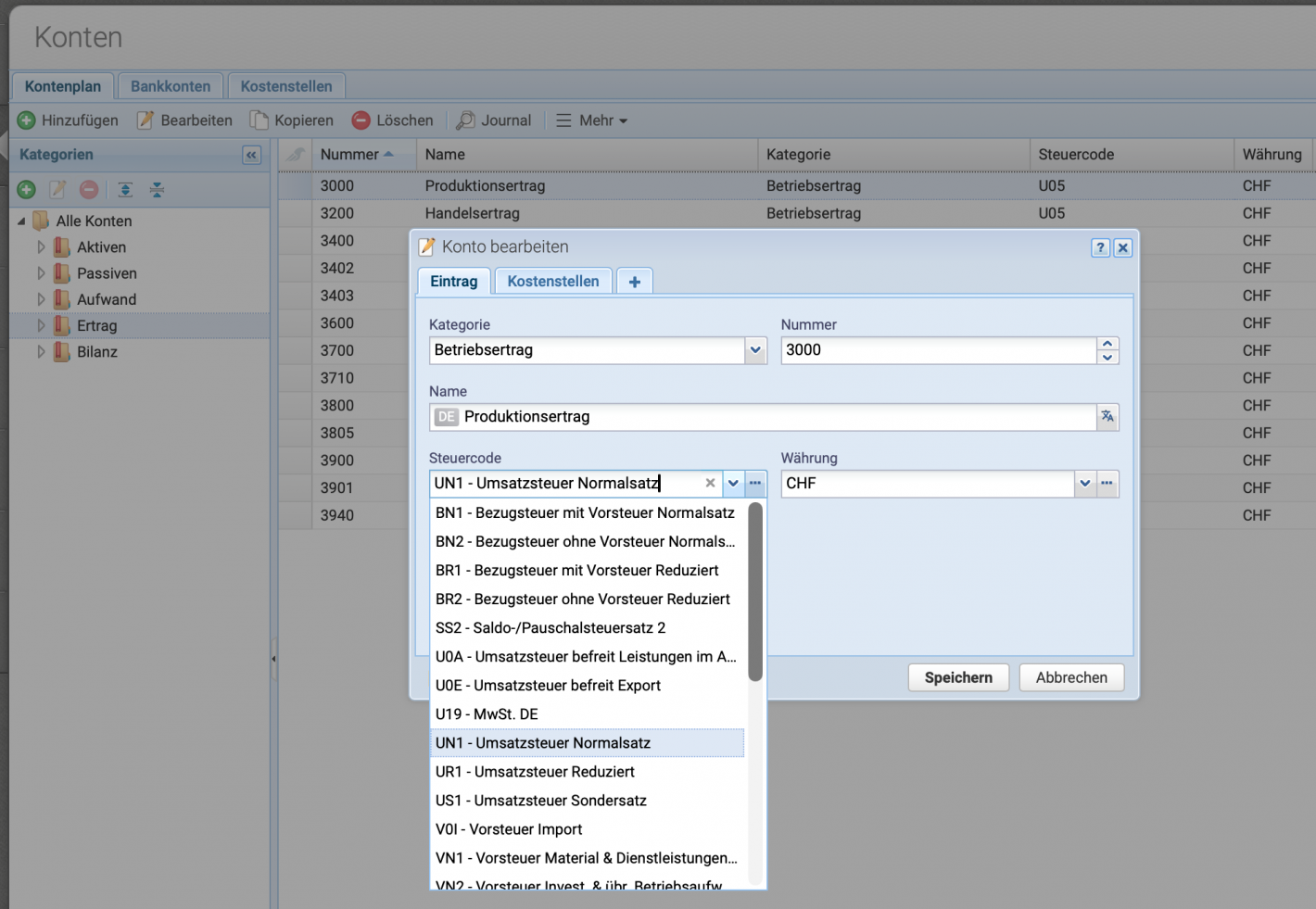Screen dimensions: 1316x909
Task: Open the Journal toolbar item
Action: [494, 120]
